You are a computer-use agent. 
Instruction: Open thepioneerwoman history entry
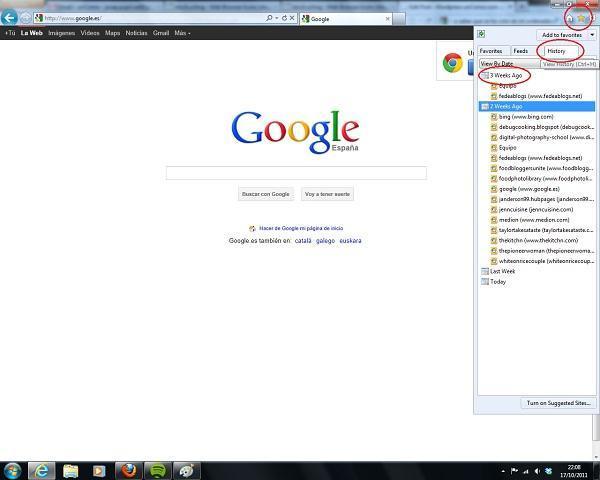(542, 251)
